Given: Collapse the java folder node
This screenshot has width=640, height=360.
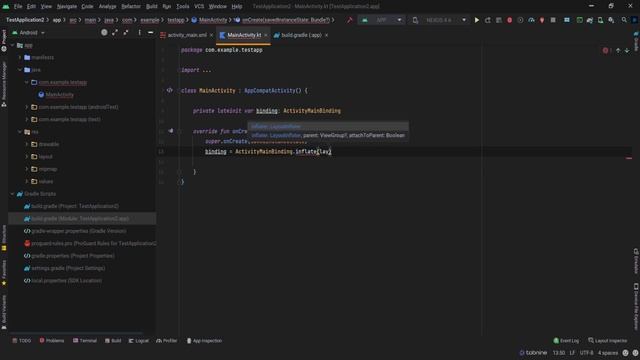Looking at the screenshot, I should 20,70.
